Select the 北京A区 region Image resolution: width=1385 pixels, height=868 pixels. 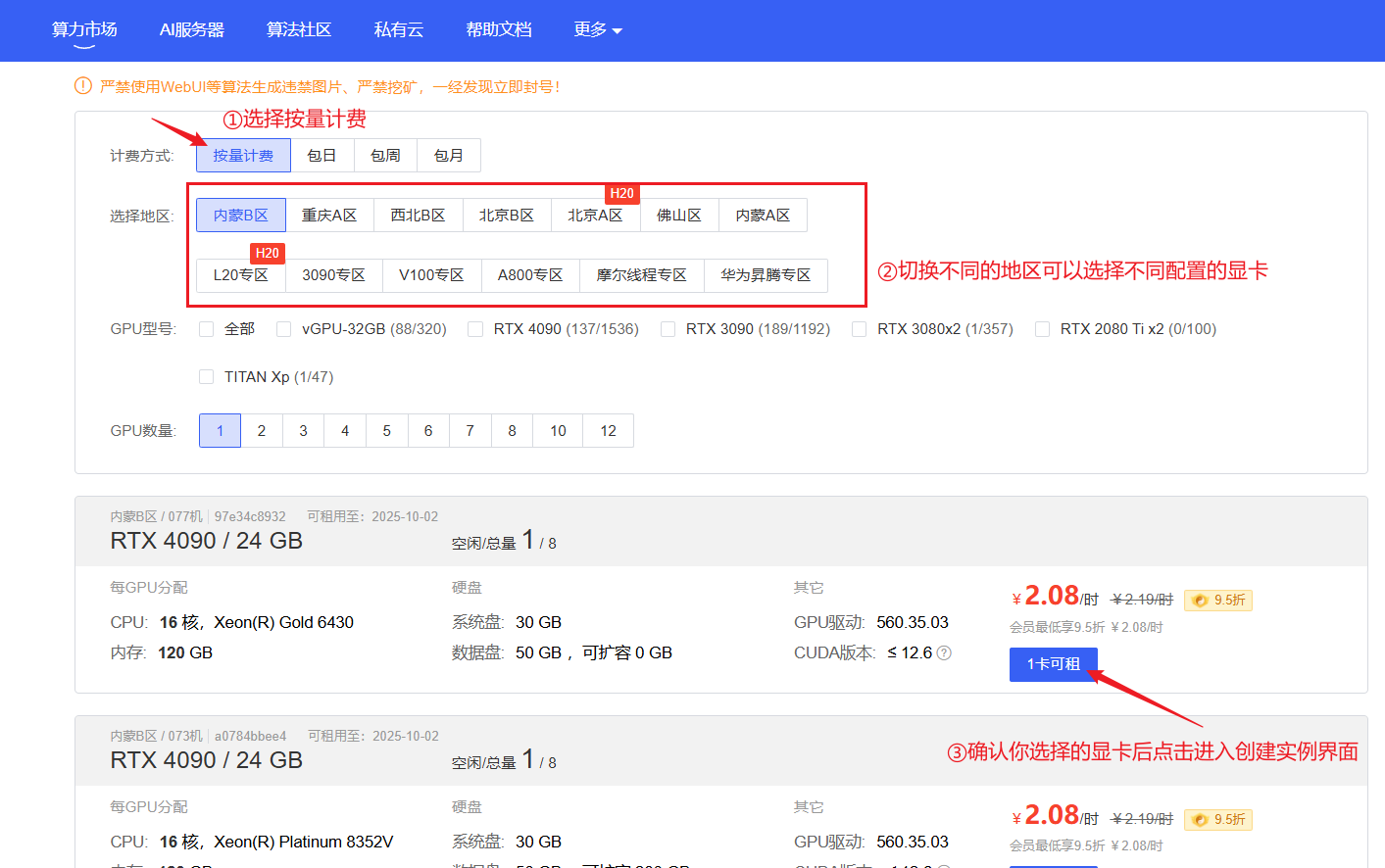(595, 215)
